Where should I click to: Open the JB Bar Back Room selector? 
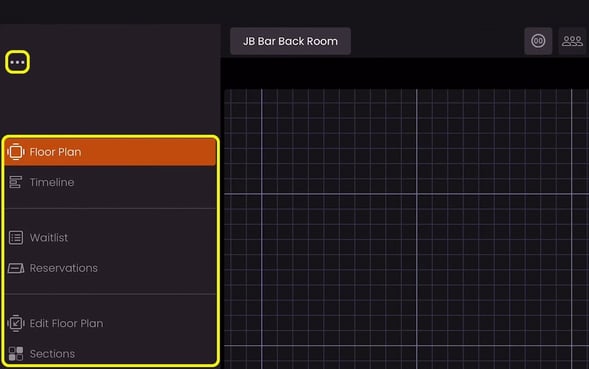point(290,41)
